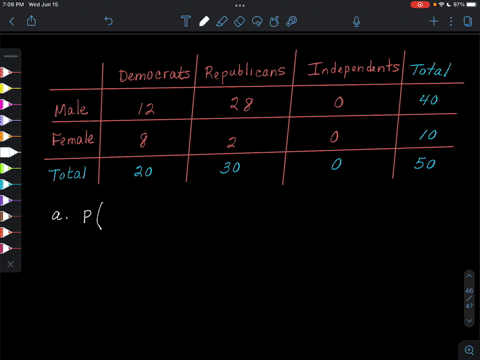The height and width of the screenshot is (360, 480).
Task: Go to previous page with up chevron
Action: point(469,276)
